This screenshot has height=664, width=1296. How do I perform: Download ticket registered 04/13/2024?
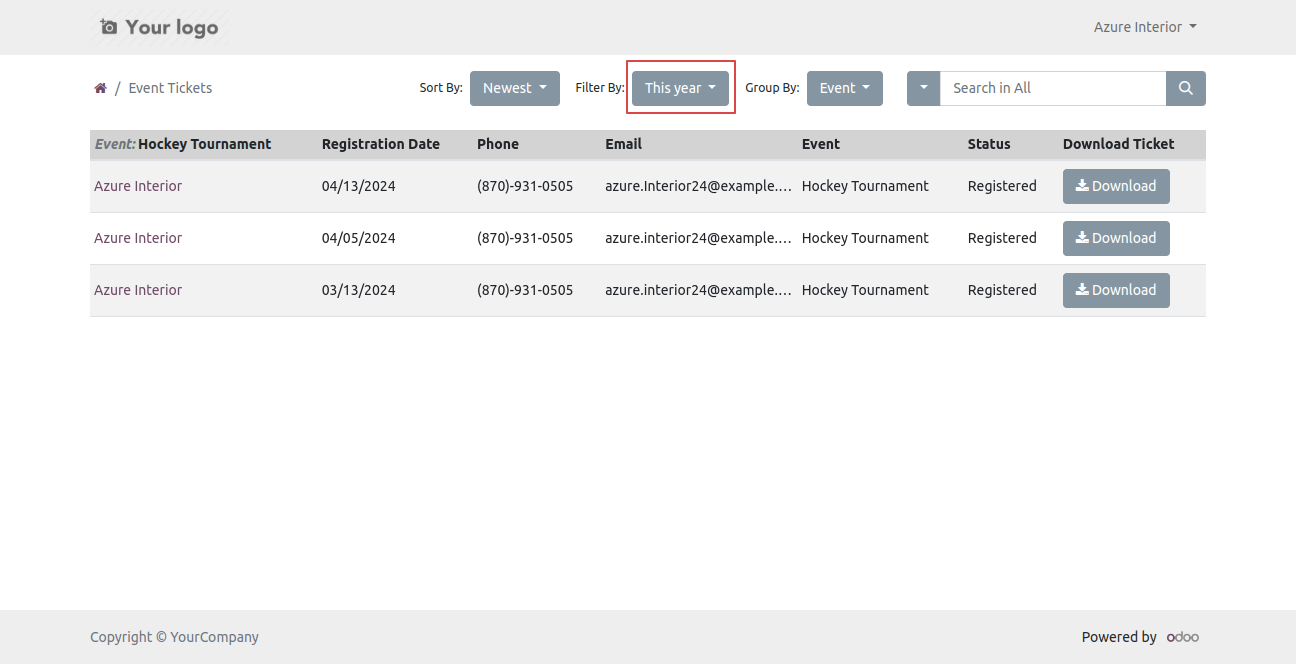coord(1116,186)
